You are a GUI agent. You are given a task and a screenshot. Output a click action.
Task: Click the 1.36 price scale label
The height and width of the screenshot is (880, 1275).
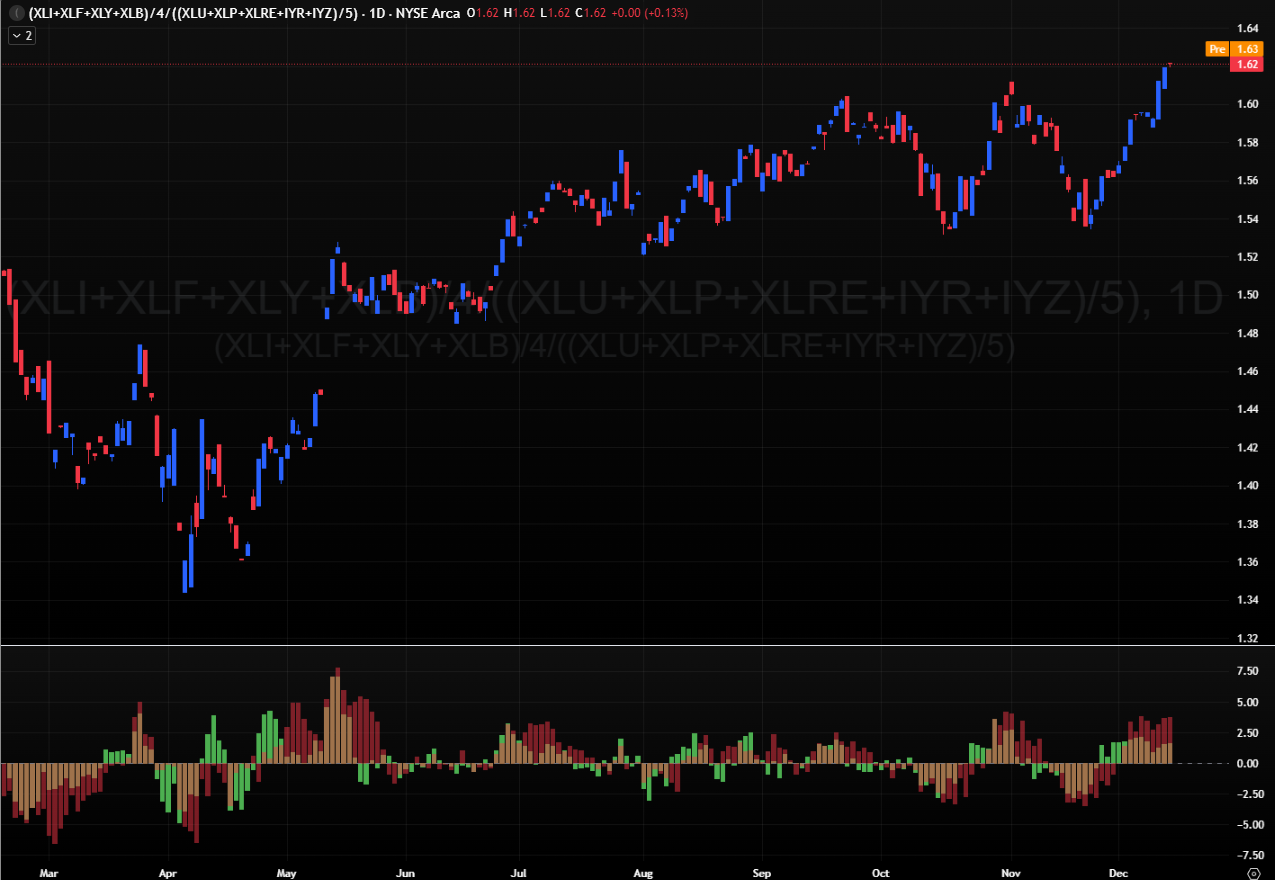click(x=1247, y=562)
